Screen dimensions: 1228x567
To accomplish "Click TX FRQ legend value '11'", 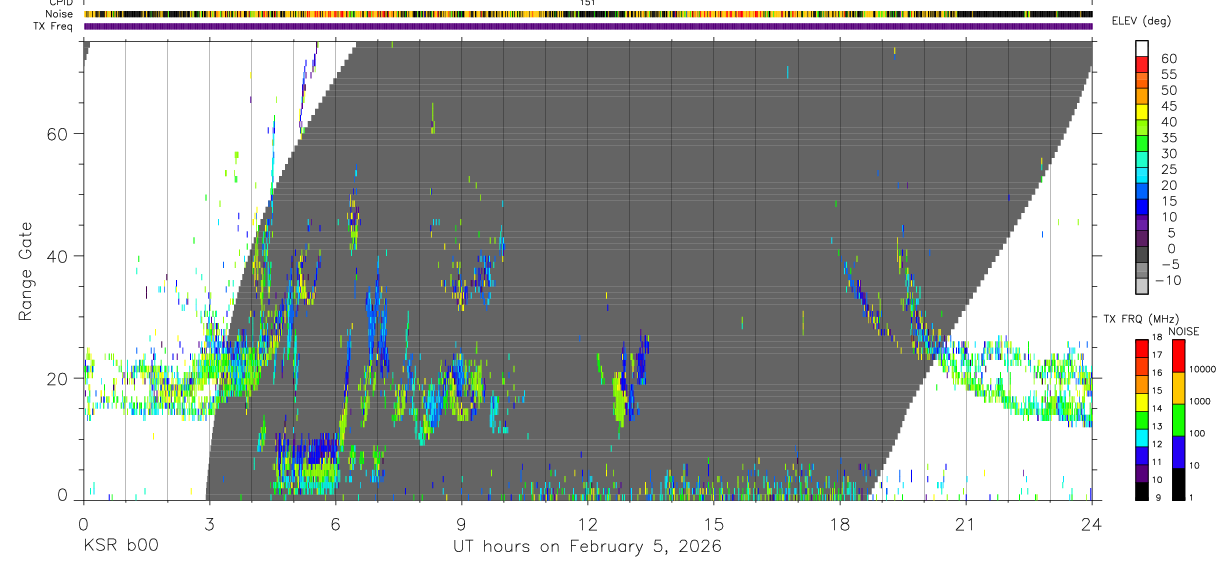I will (x=1158, y=462).
